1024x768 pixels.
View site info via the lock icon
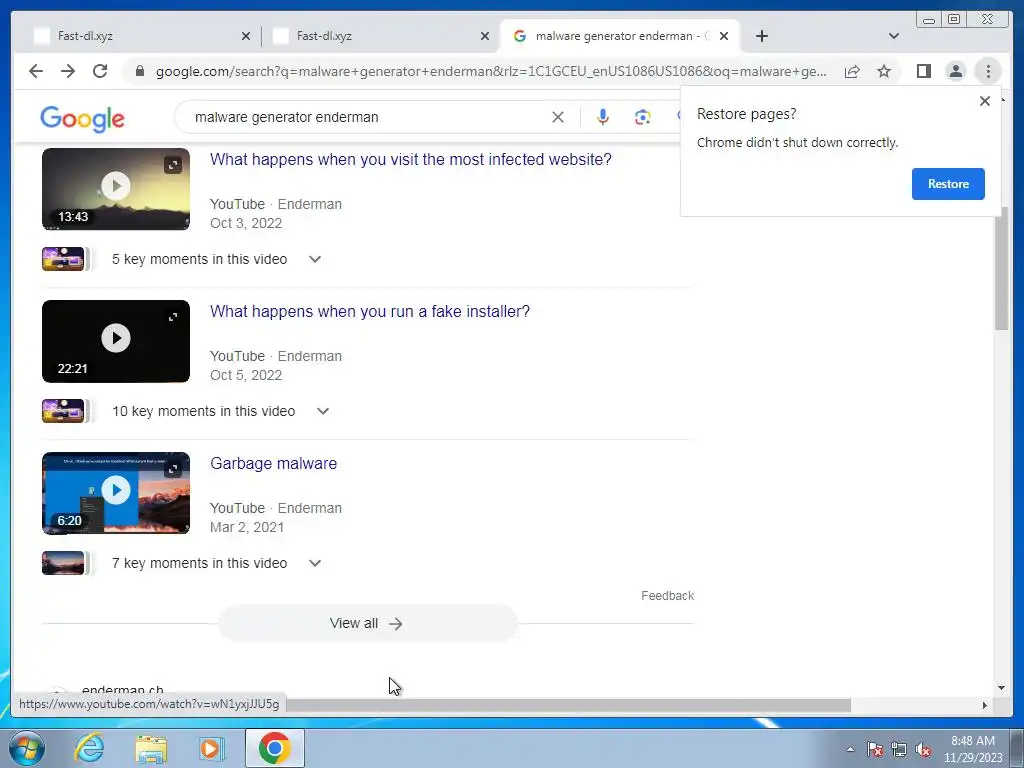[140, 71]
